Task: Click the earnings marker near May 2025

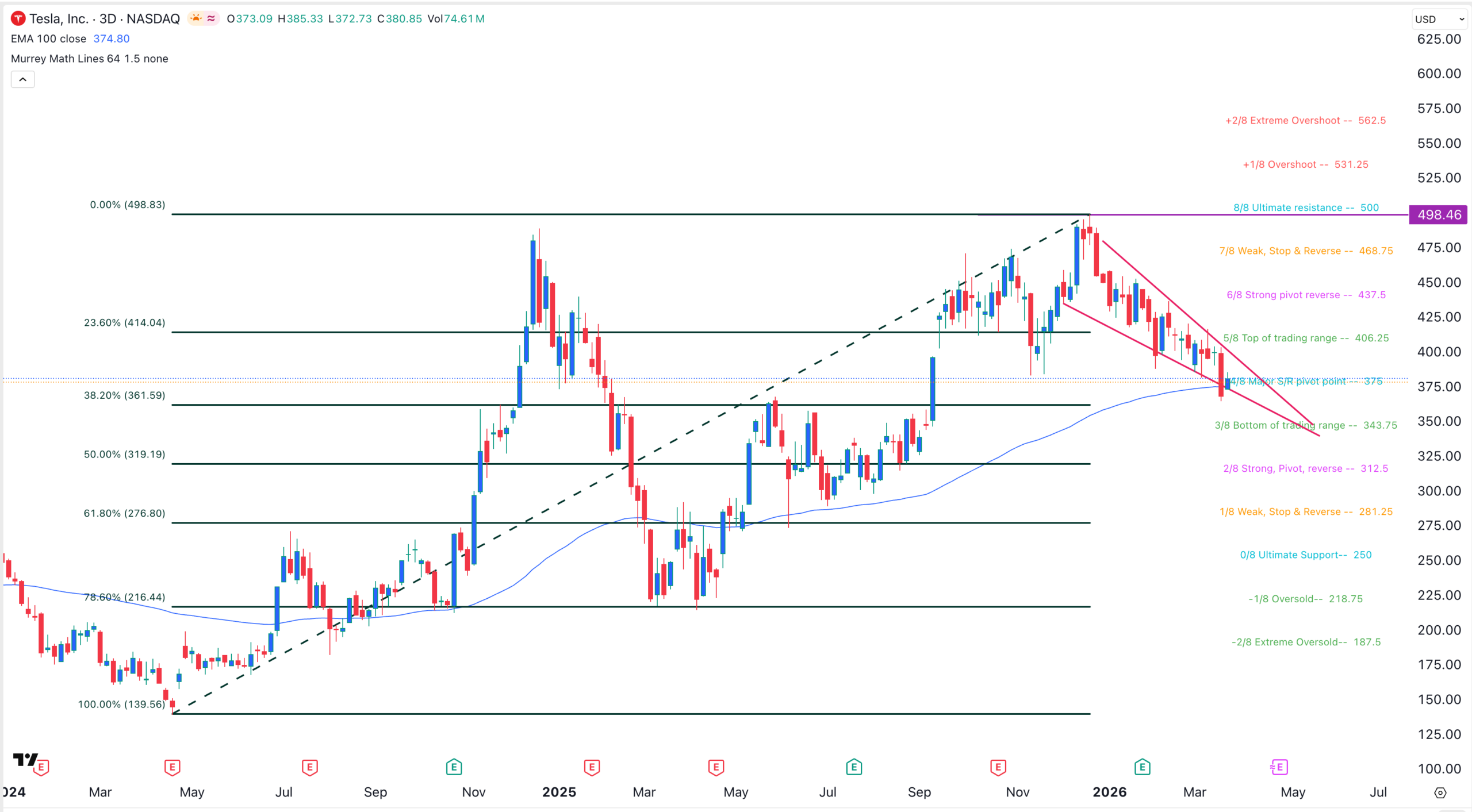Action: (x=716, y=767)
